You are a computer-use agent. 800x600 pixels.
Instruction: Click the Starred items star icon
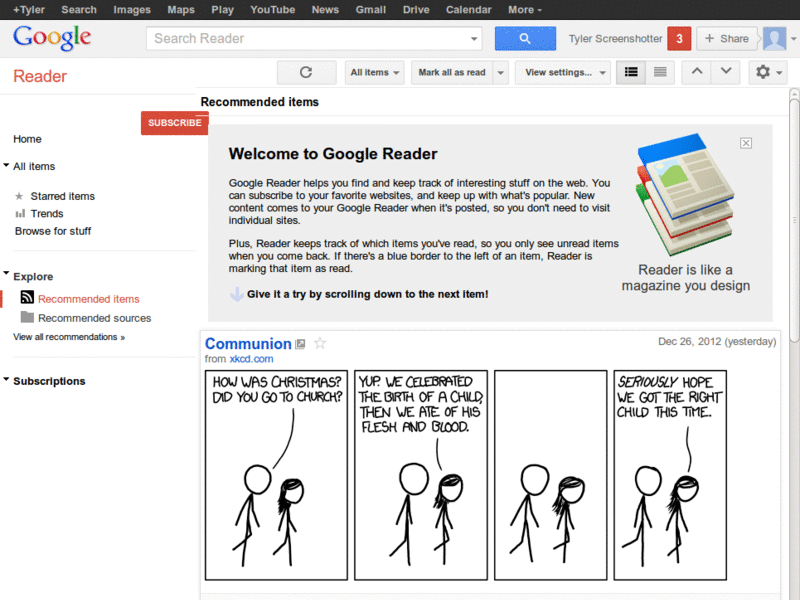tap(19, 196)
